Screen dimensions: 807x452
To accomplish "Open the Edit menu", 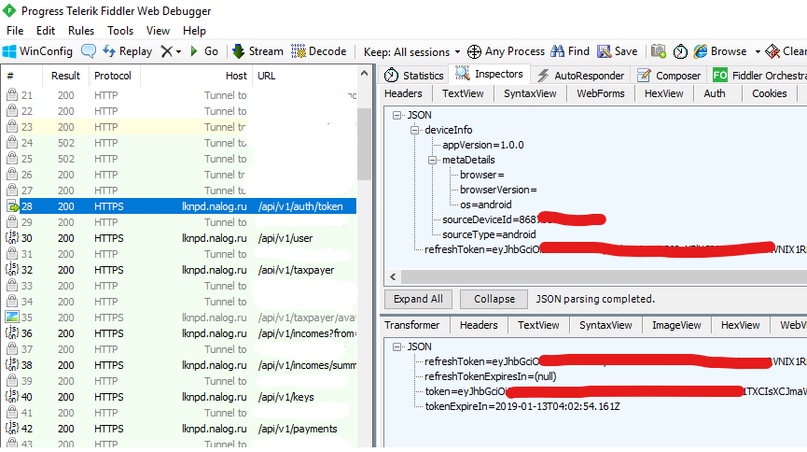I will tap(45, 31).
